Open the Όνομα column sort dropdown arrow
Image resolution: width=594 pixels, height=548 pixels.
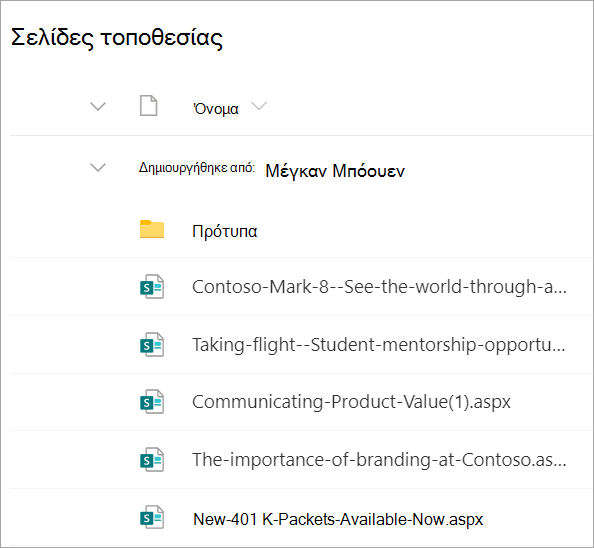click(259, 106)
